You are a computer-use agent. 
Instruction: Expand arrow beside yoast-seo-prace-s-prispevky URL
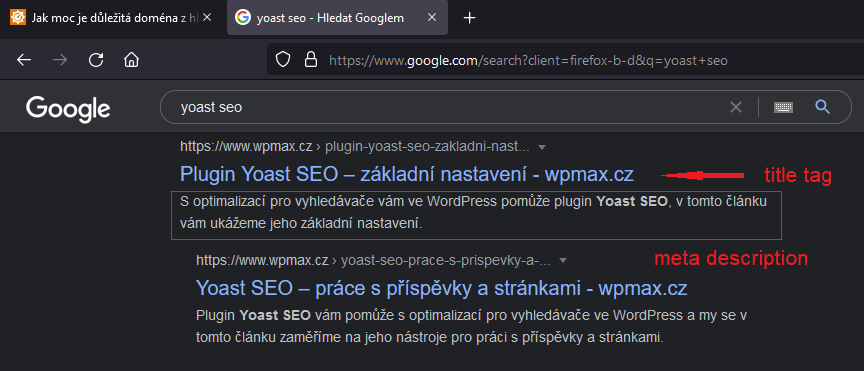pos(563,260)
